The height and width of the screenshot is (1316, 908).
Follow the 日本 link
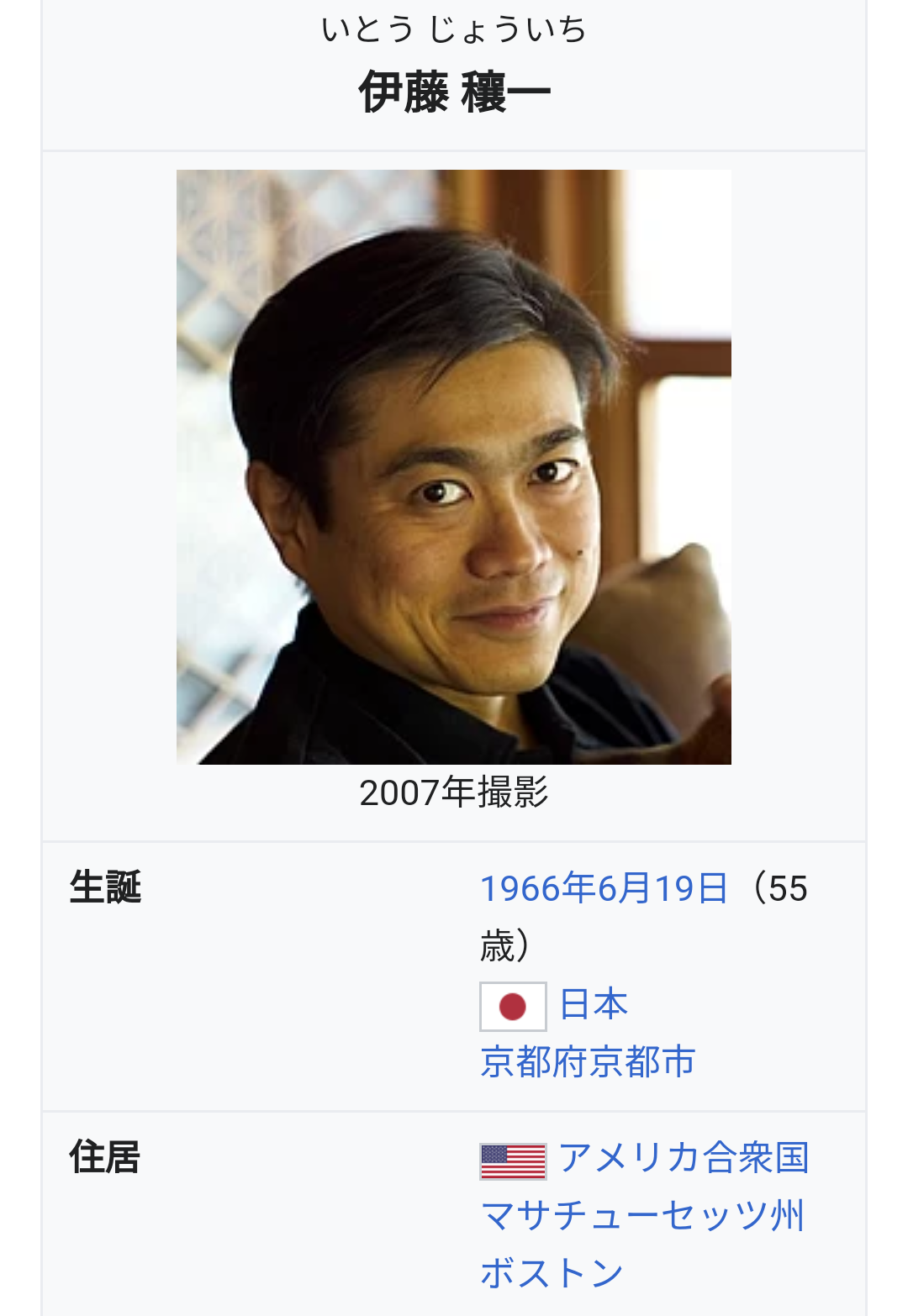(x=594, y=1004)
